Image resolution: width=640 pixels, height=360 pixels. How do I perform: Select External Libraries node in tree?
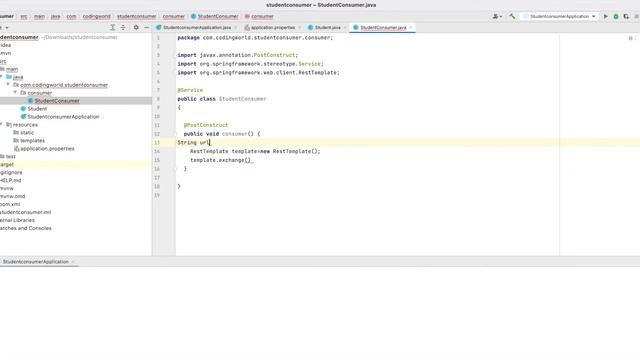pyautogui.click(x=17, y=220)
